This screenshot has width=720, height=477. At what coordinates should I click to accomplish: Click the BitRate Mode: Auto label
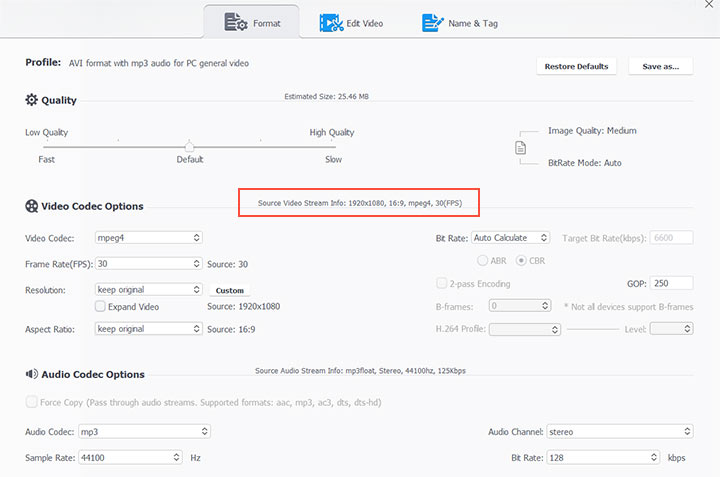pos(585,163)
